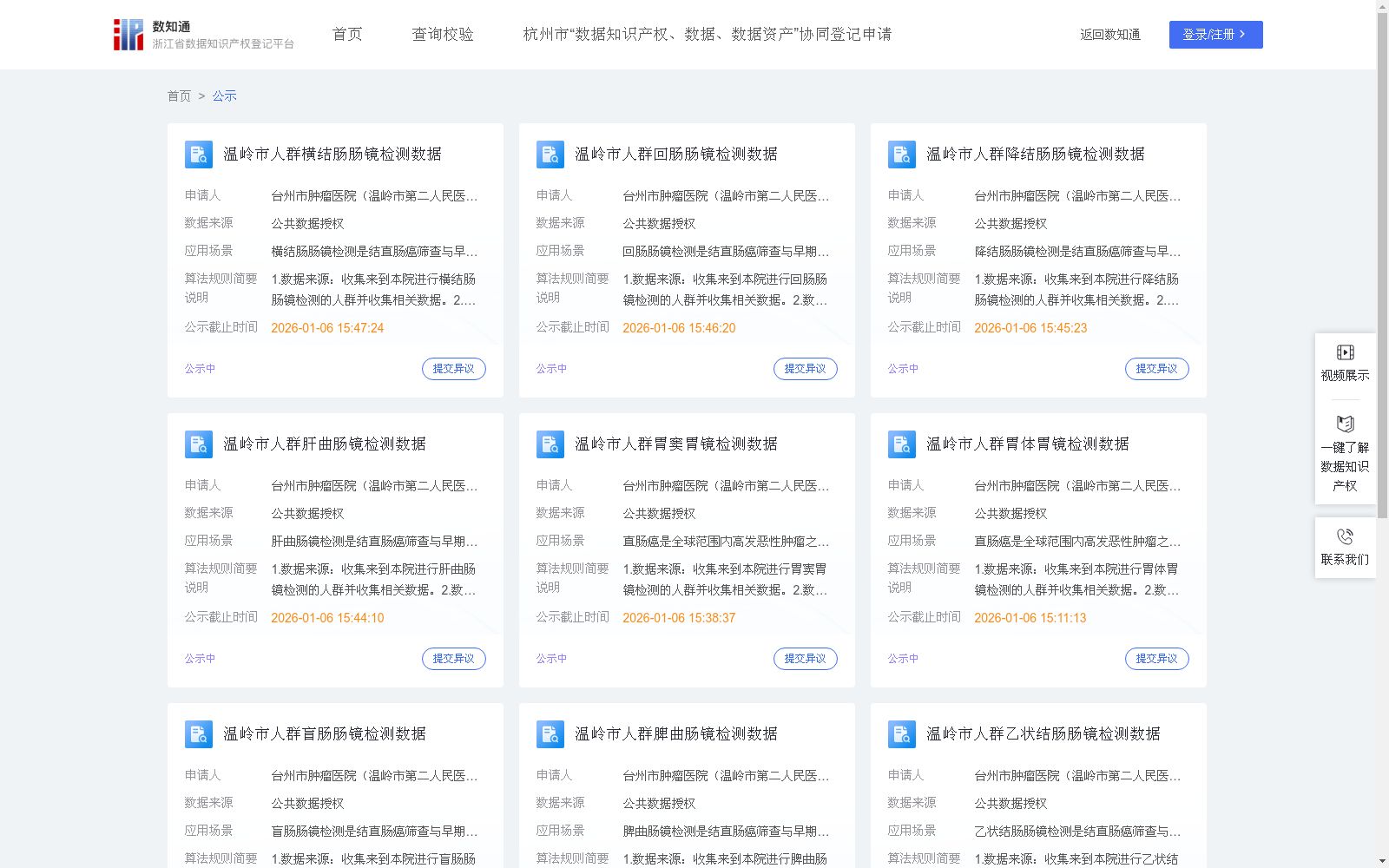The image size is (1389, 868).
Task: Submit objection for 降结肠肠镜检测数据 card
Action: pyautogui.click(x=1157, y=369)
